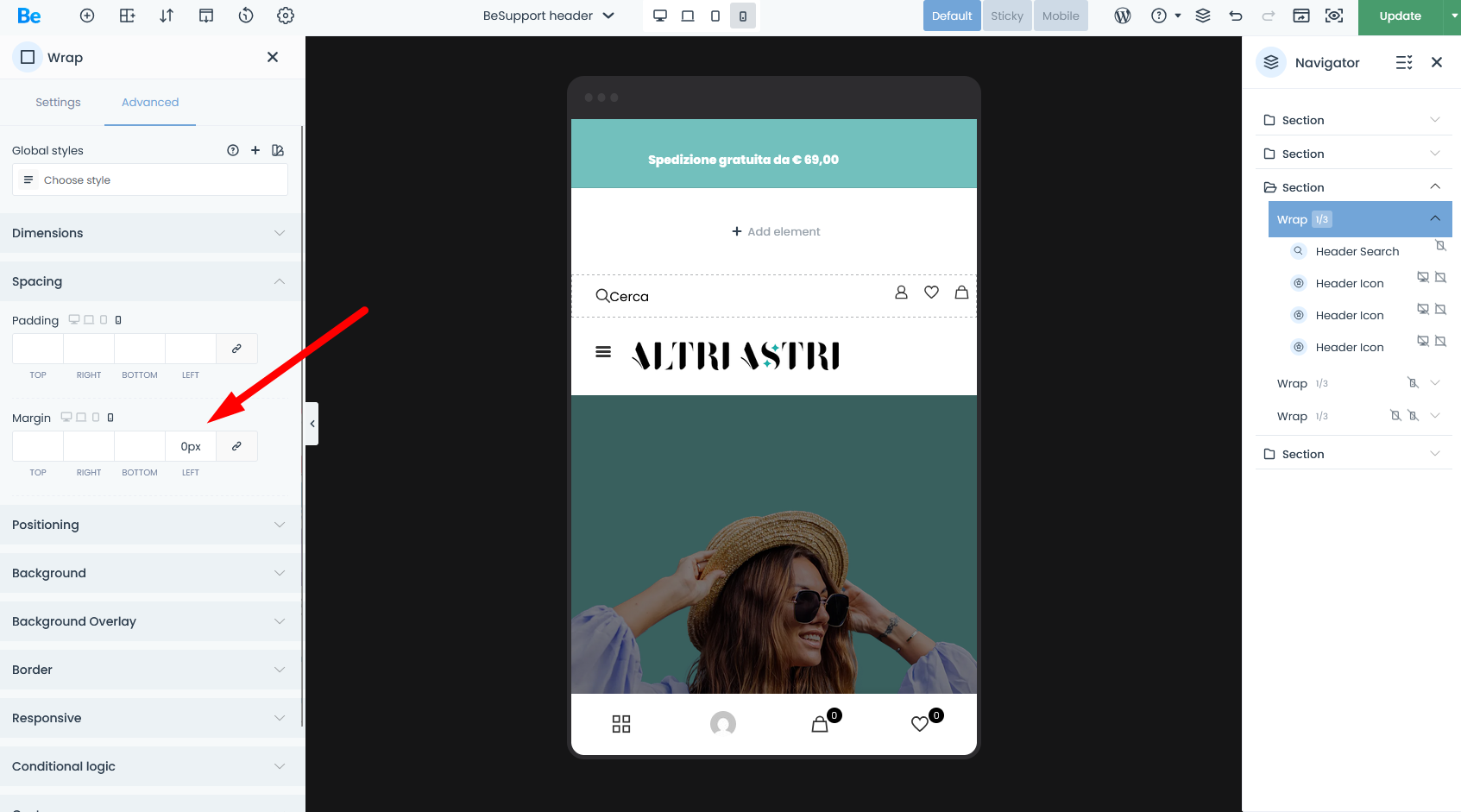
Task: Open the history revisions icon in top toolbar
Action: click(246, 16)
